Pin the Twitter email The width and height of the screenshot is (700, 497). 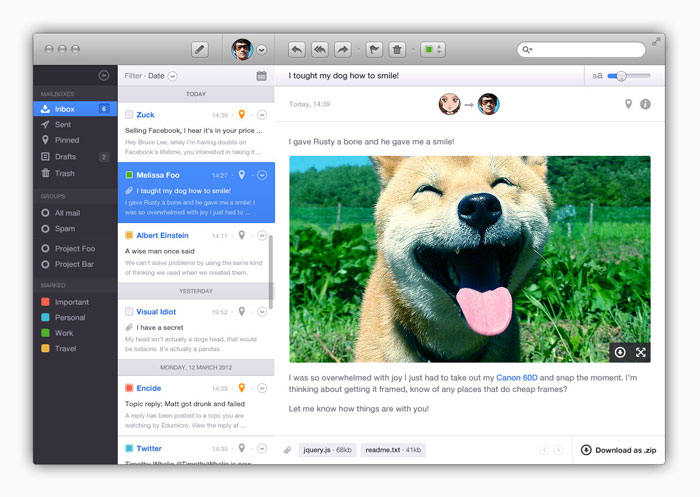coord(242,448)
